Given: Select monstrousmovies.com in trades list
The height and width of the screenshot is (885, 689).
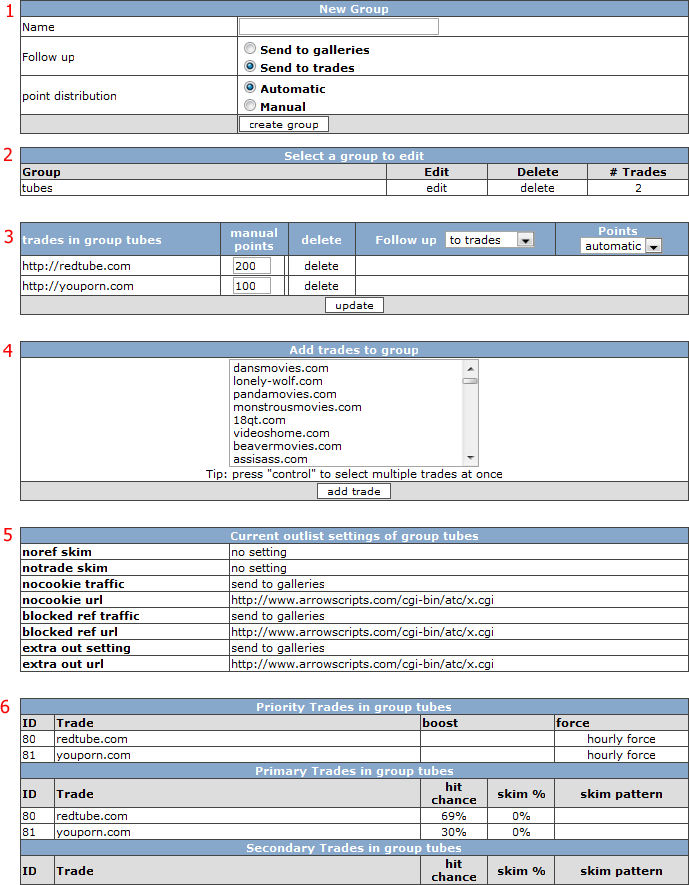Looking at the screenshot, I should click(297, 407).
